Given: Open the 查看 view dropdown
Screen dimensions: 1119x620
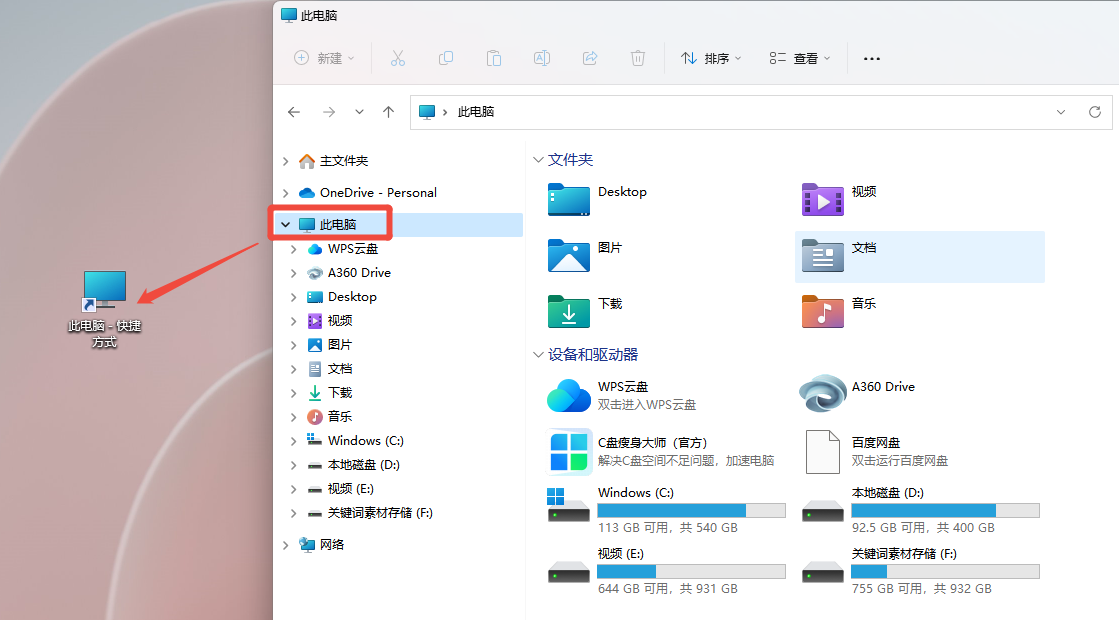Looking at the screenshot, I should 800,59.
